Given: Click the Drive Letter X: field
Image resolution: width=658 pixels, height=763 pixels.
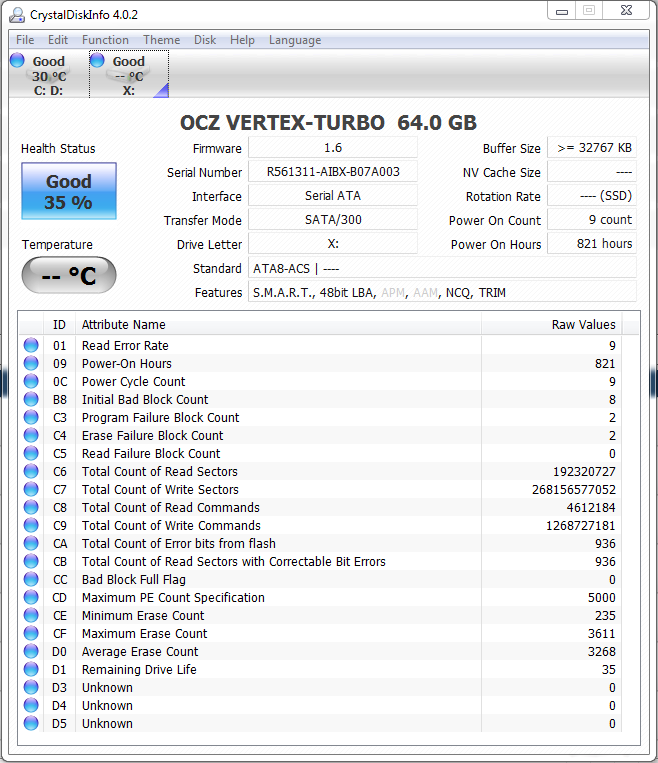Looking at the screenshot, I should tap(333, 243).
